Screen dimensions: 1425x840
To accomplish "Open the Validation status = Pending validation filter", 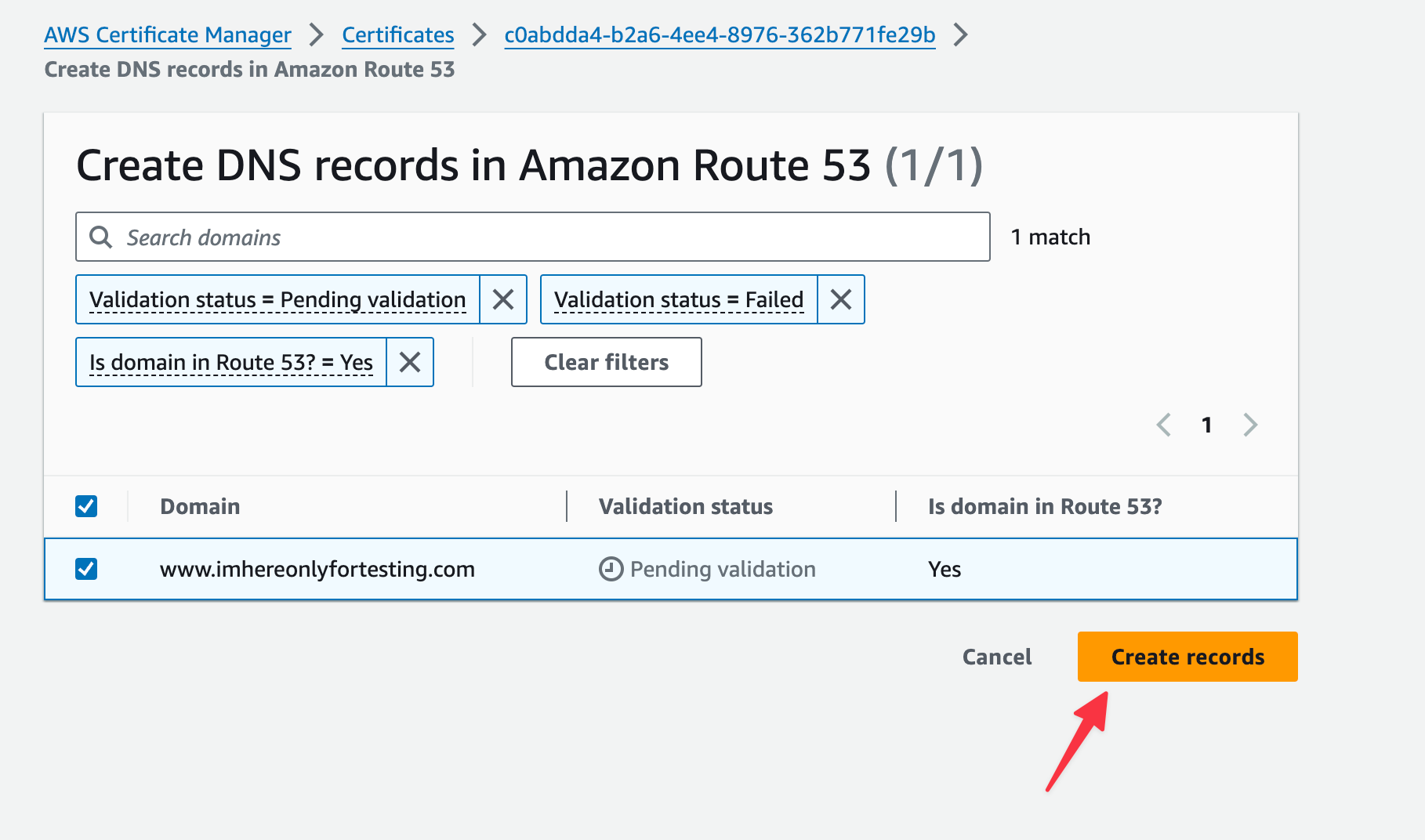I will pyautogui.click(x=277, y=299).
